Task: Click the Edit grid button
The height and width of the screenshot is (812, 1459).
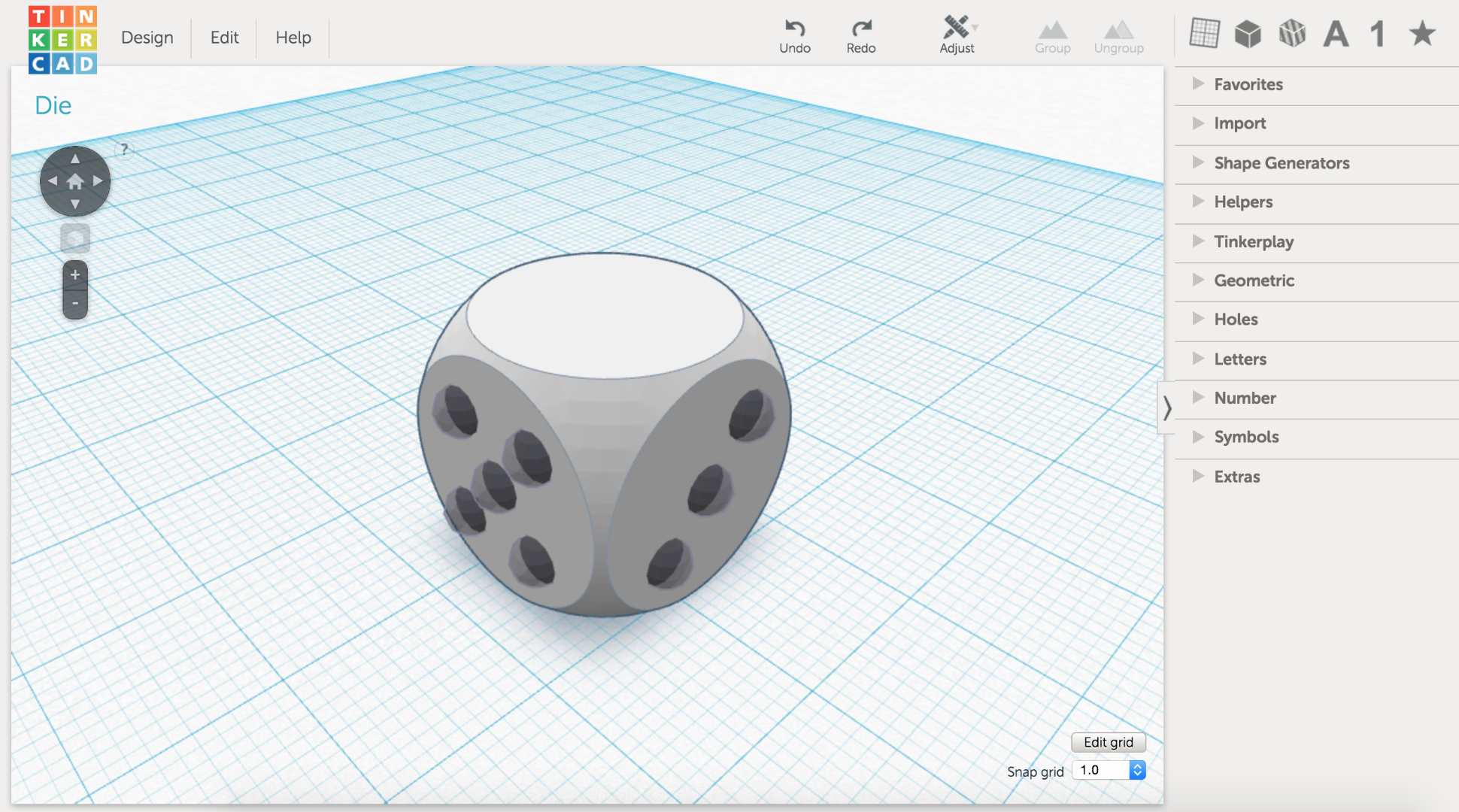Action: click(x=1108, y=742)
